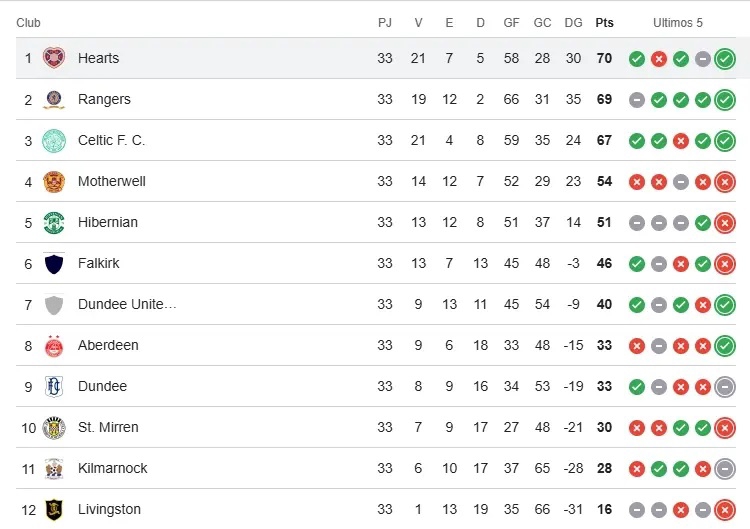
Task: Open the Dundee United team name
Action: point(127,304)
